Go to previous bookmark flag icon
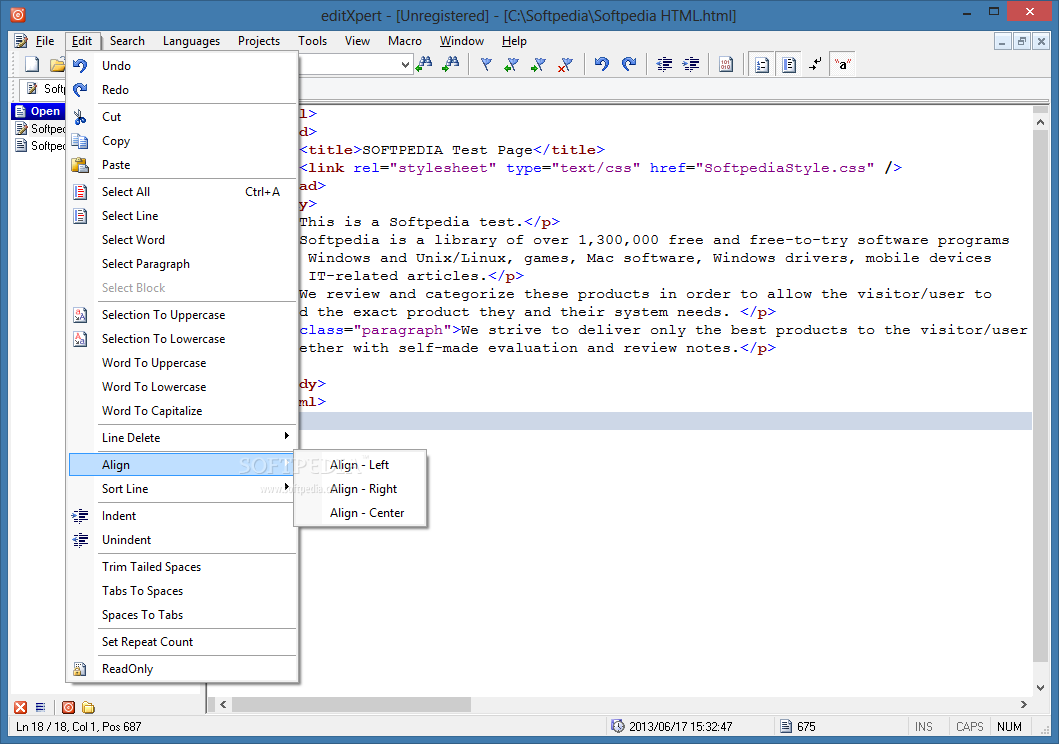This screenshot has height=744, width=1059. (512, 64)
